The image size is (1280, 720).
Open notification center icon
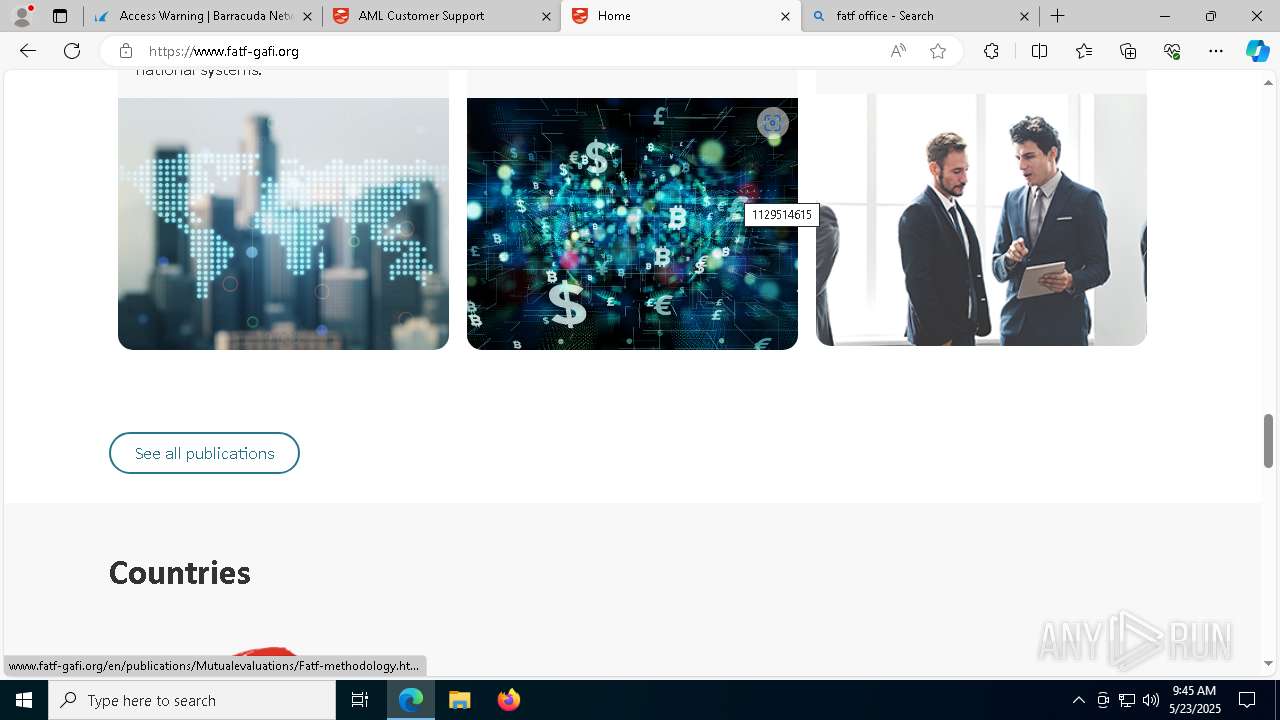1247,700
